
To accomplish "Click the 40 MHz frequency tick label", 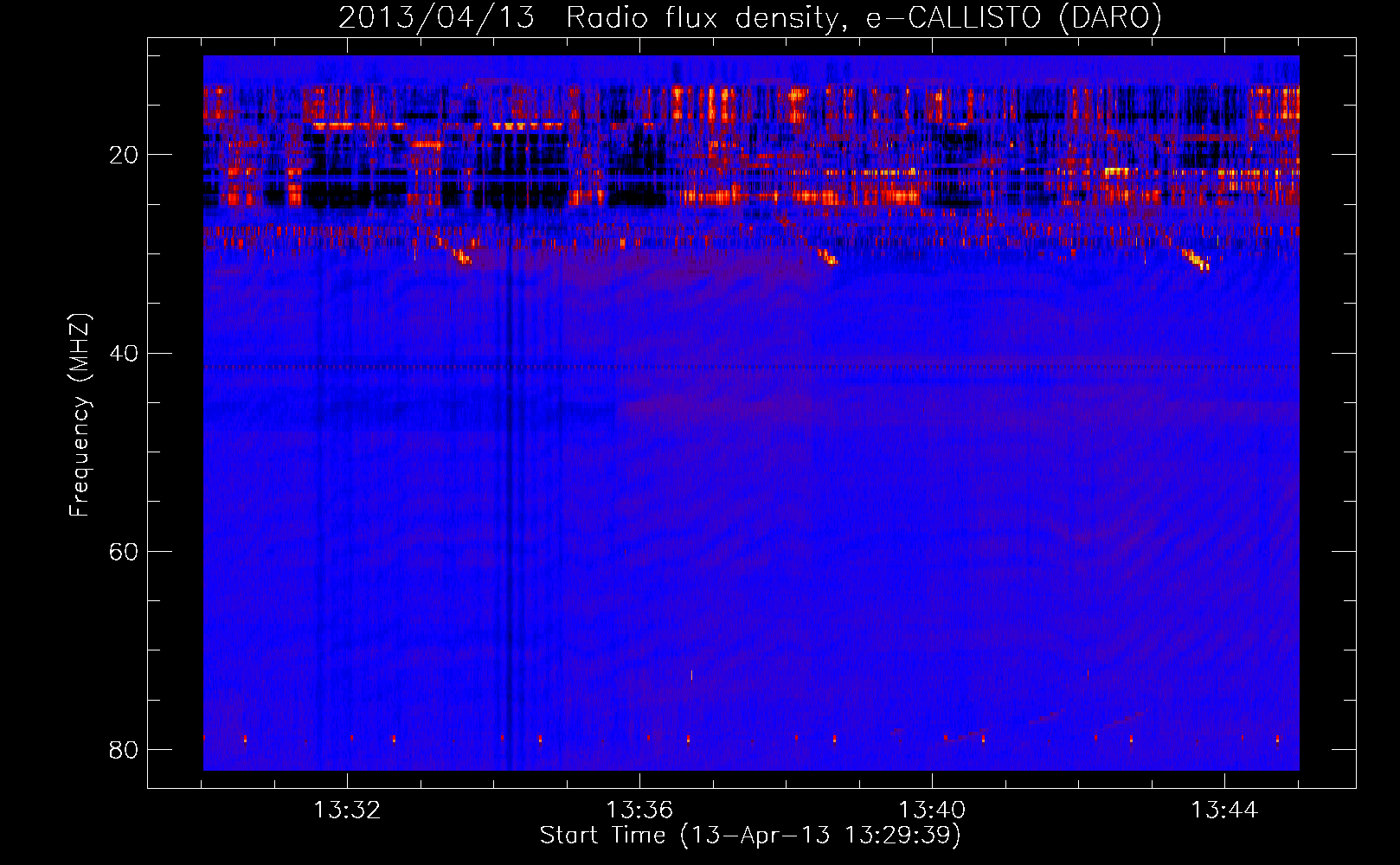I will coord(124,354).
